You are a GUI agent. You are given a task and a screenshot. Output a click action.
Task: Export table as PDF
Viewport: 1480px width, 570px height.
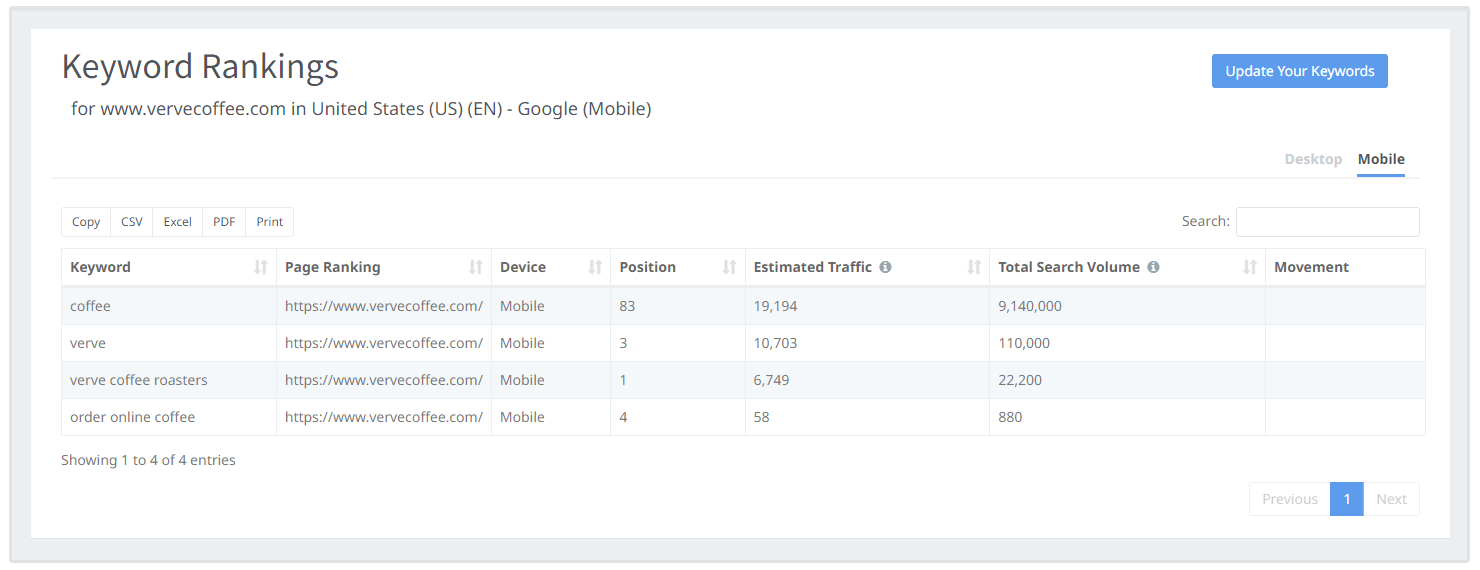coord(224,222)
